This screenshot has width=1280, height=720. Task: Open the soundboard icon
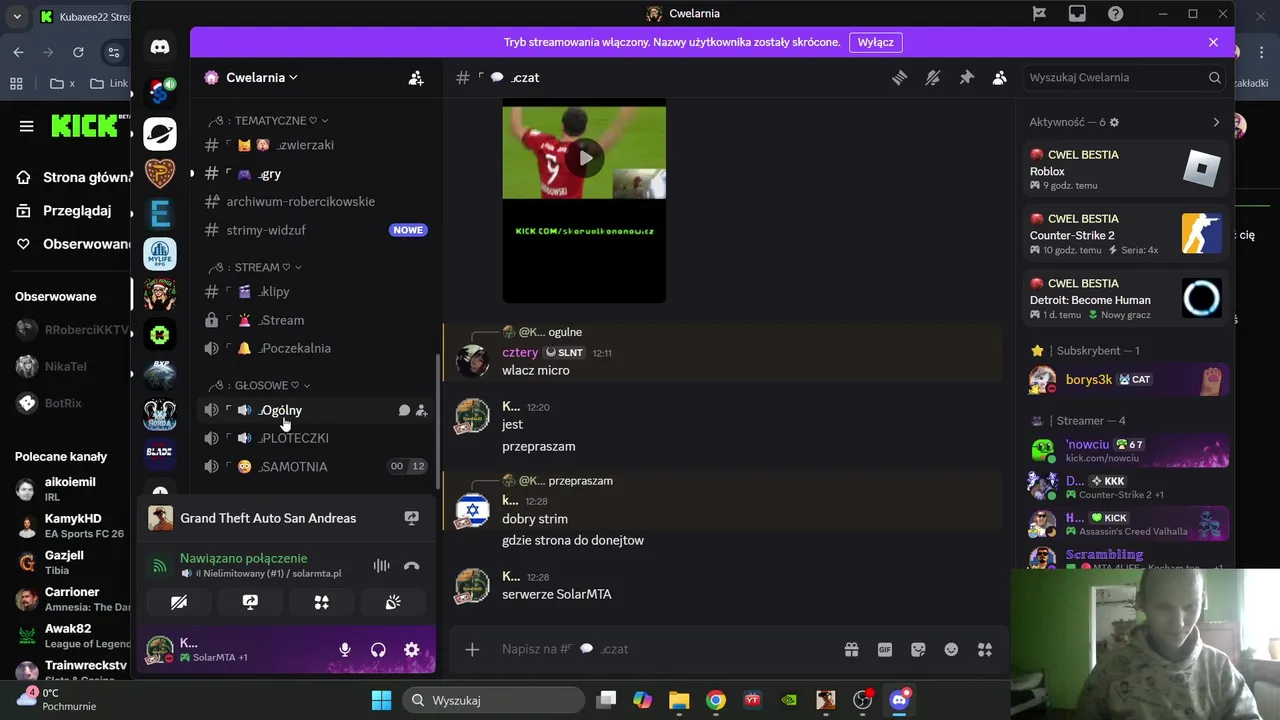393,602
